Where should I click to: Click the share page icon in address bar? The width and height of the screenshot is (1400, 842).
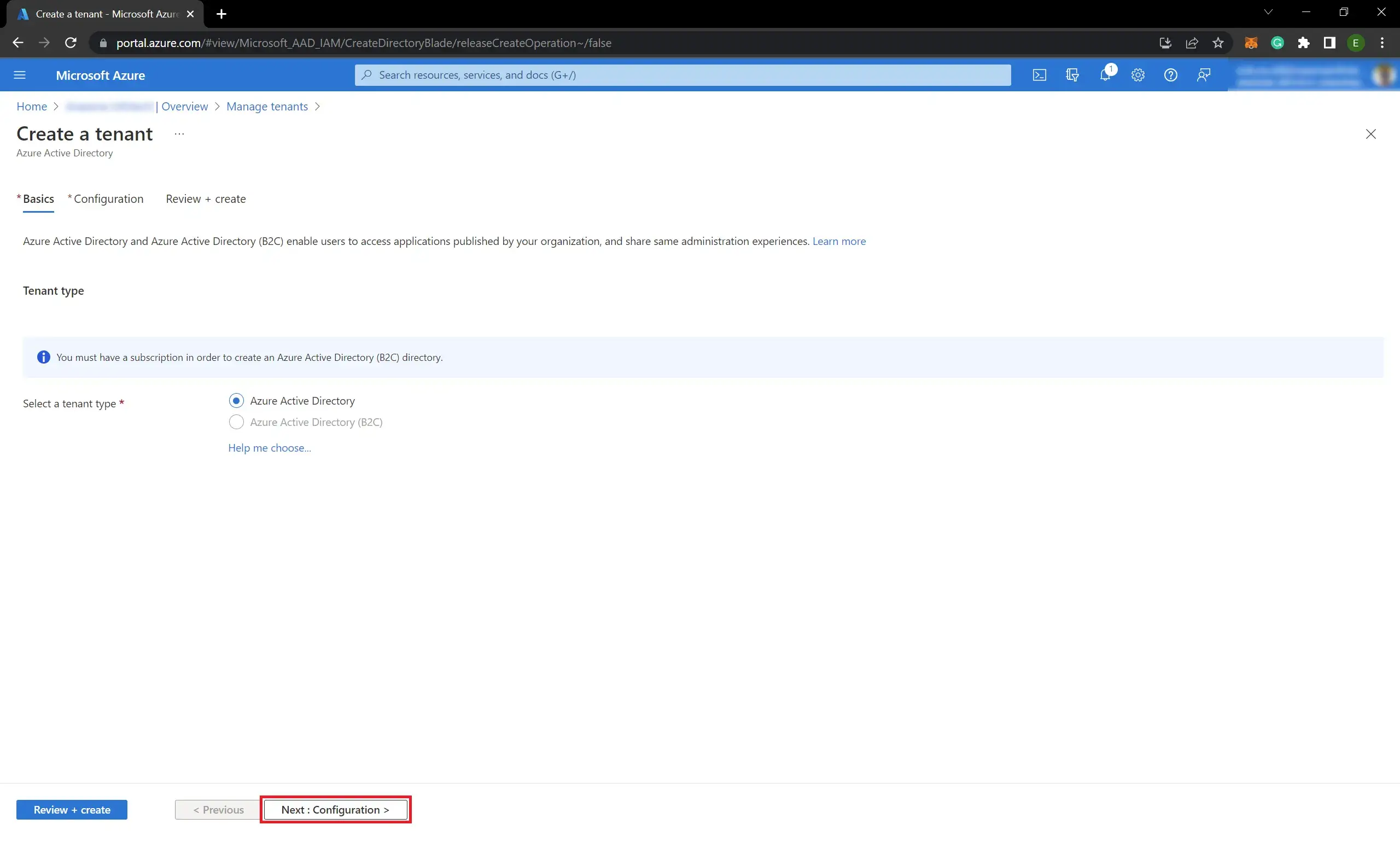click(1192, 43)
